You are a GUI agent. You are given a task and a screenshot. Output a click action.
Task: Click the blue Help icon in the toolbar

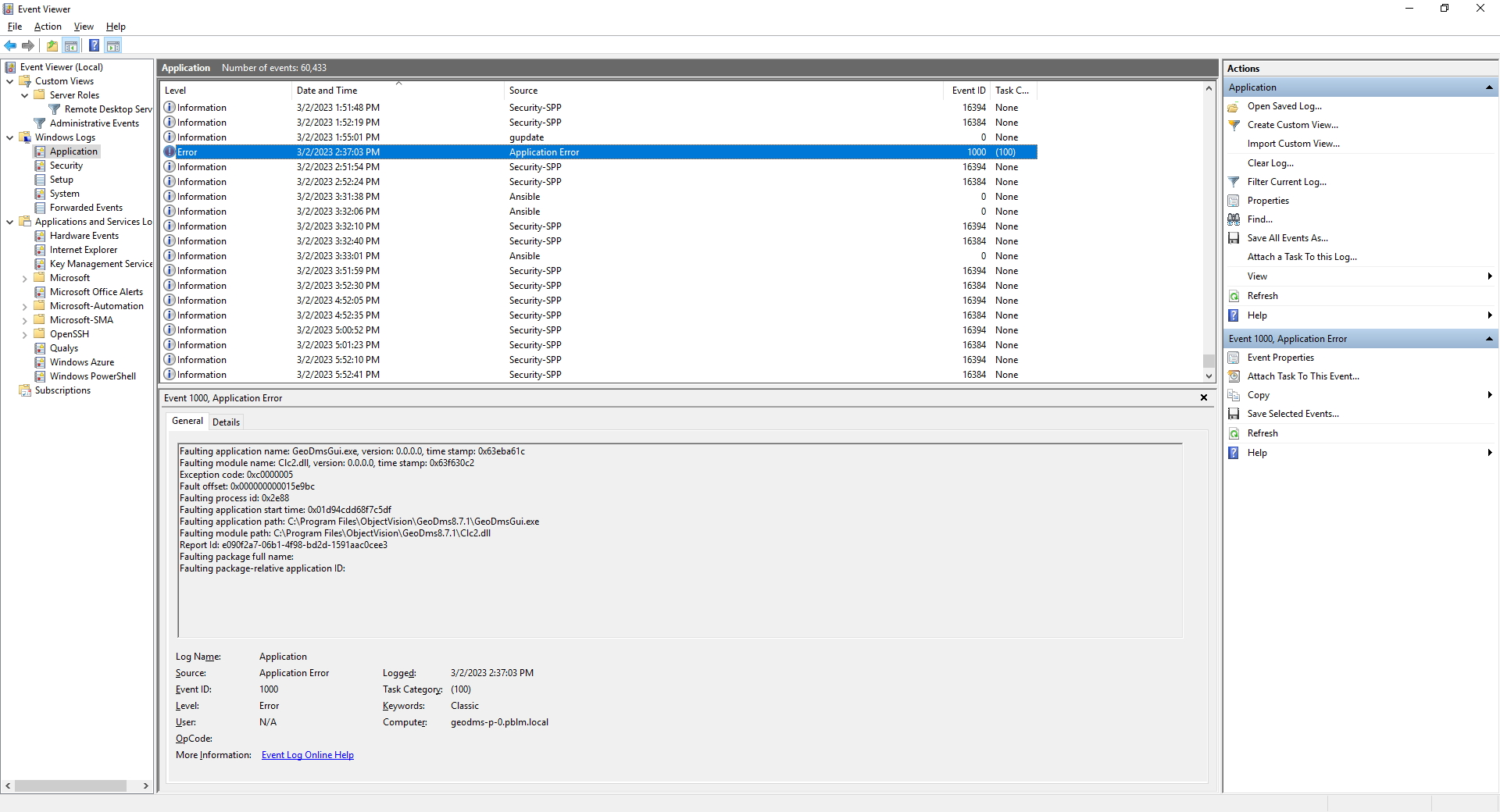tap(94, 45)
